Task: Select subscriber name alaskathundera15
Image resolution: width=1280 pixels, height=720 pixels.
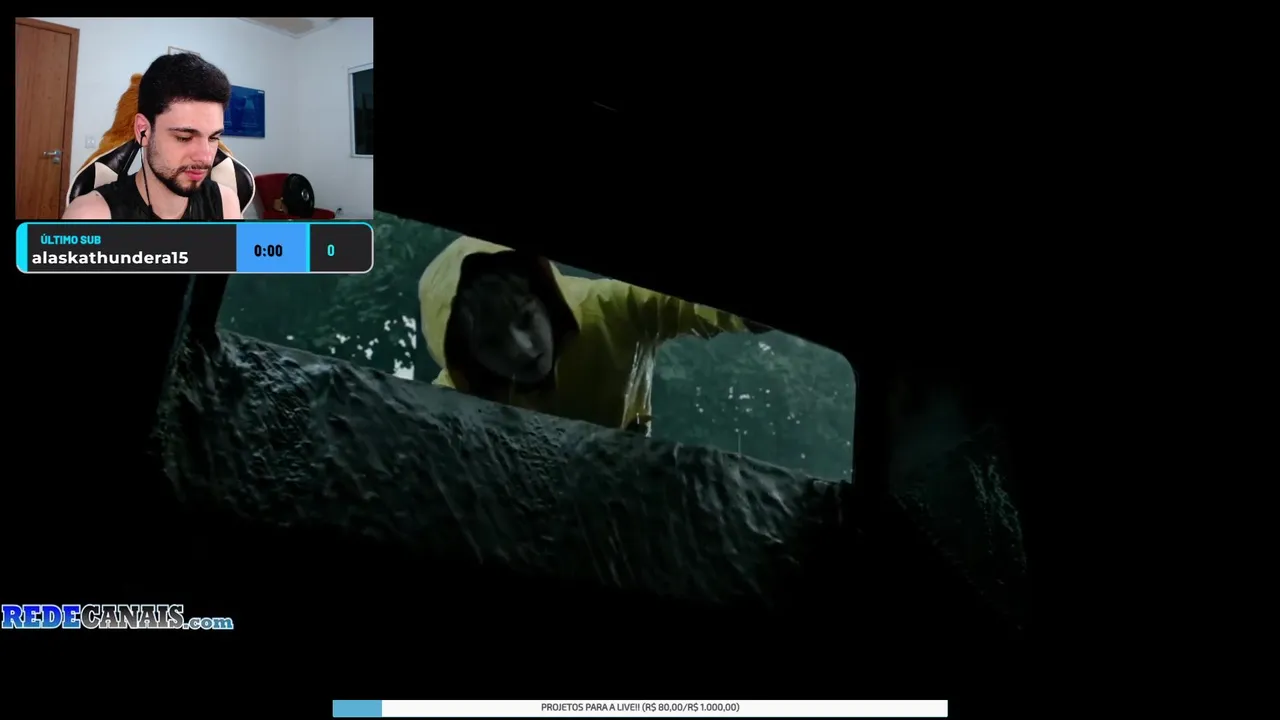Action: (110, 258)
